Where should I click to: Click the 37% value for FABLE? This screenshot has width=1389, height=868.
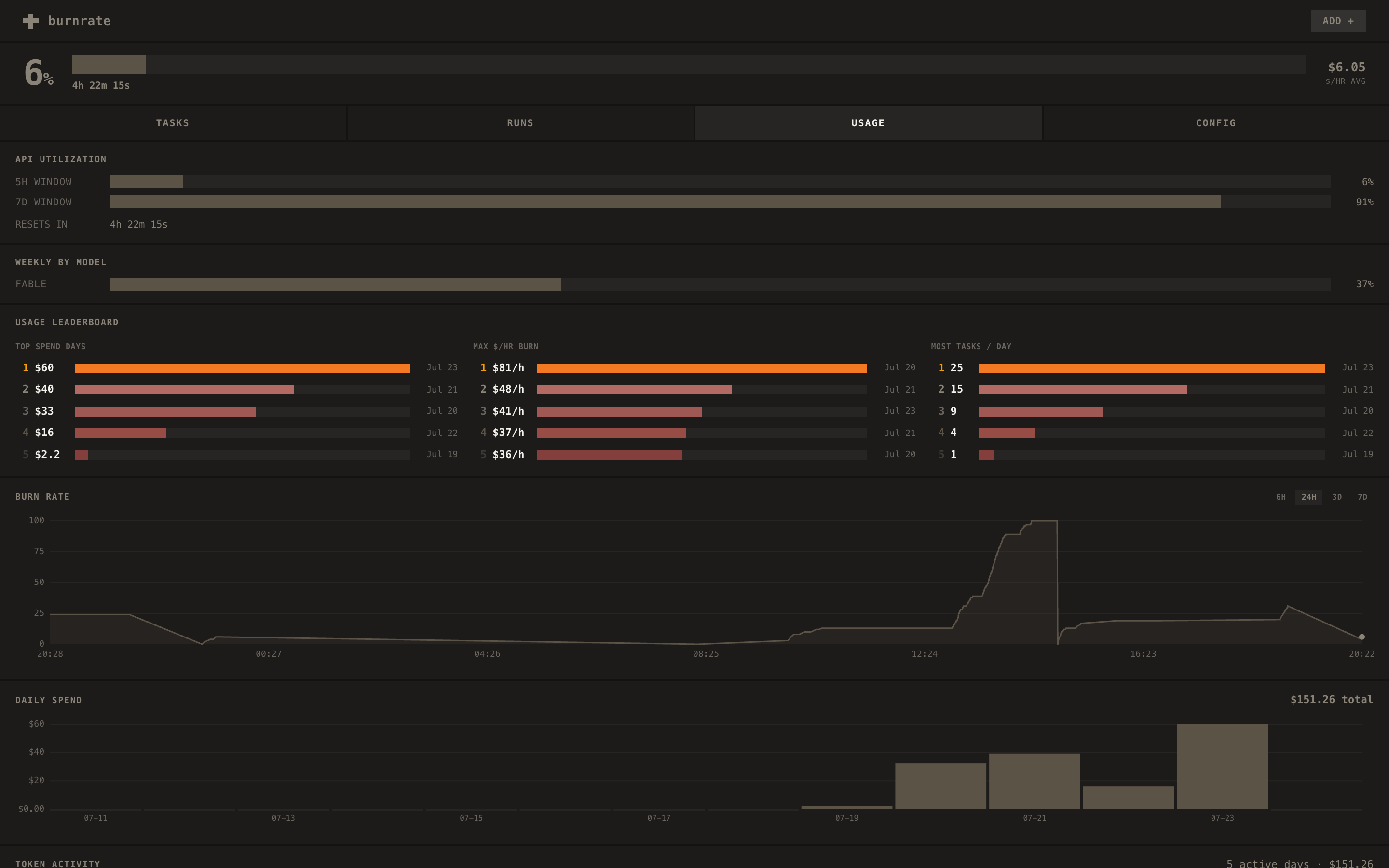[1364, 284]
